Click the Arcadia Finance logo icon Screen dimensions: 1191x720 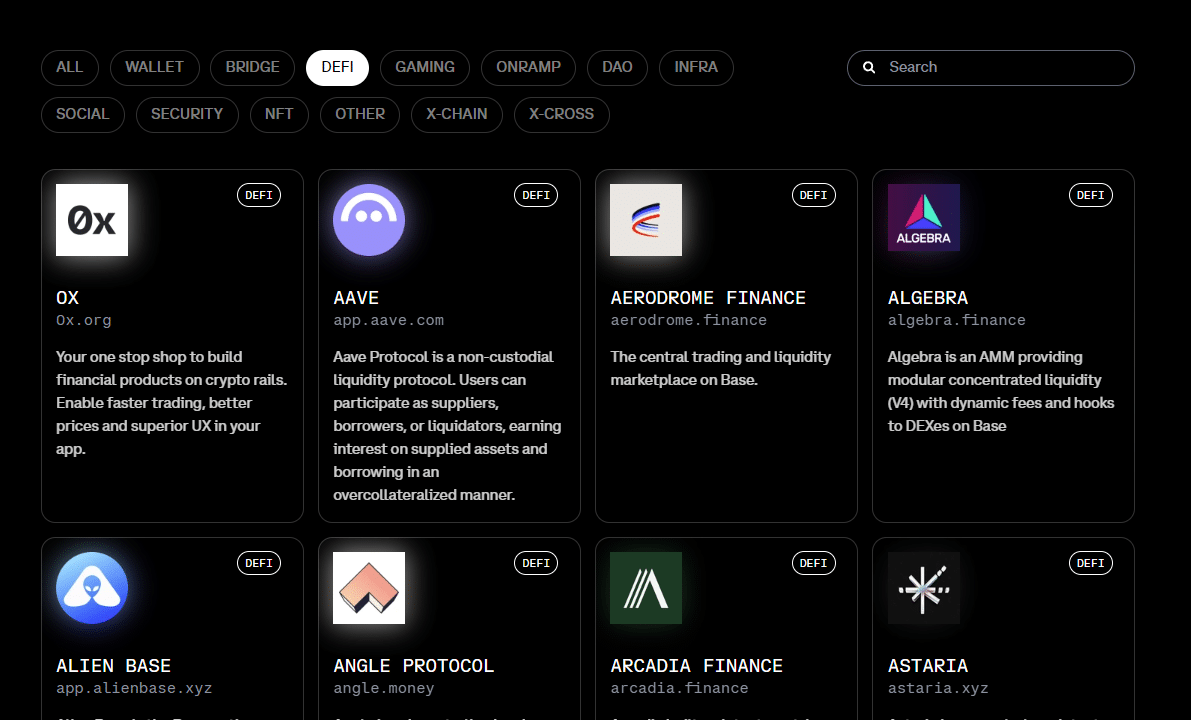645,587
